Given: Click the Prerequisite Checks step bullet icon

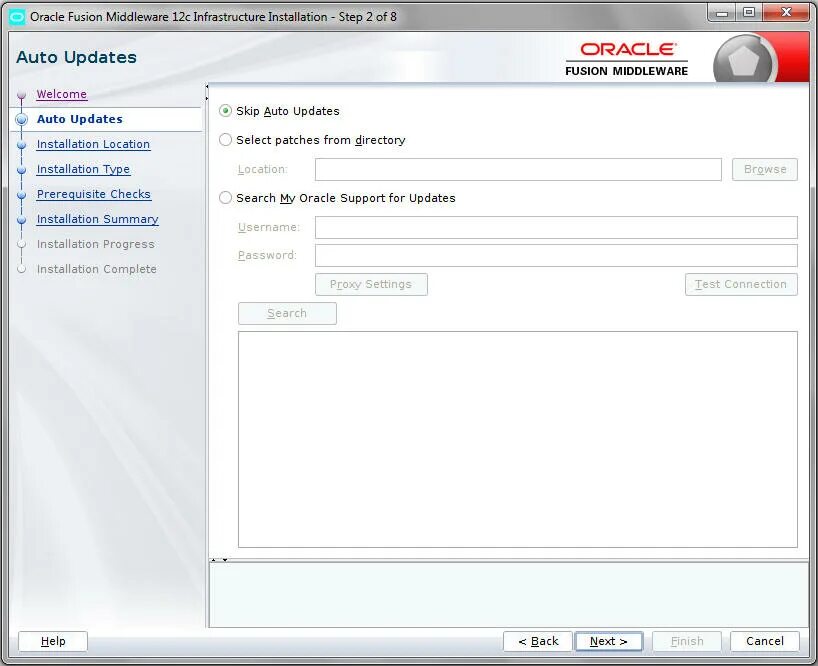Looking at the screenshot, I should (x=21, y=195).
